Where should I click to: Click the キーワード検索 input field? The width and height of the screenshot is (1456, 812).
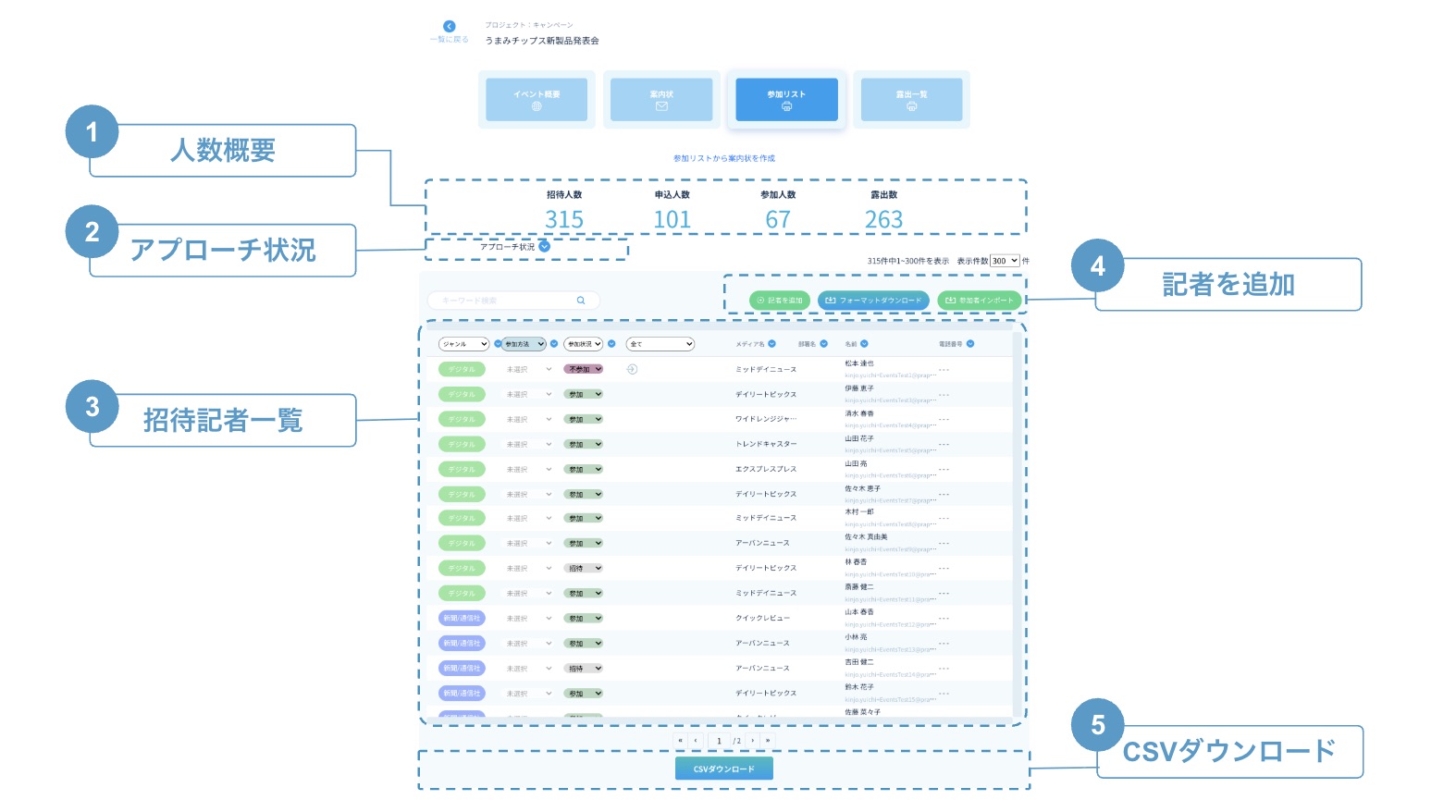[x=504, y=301]
